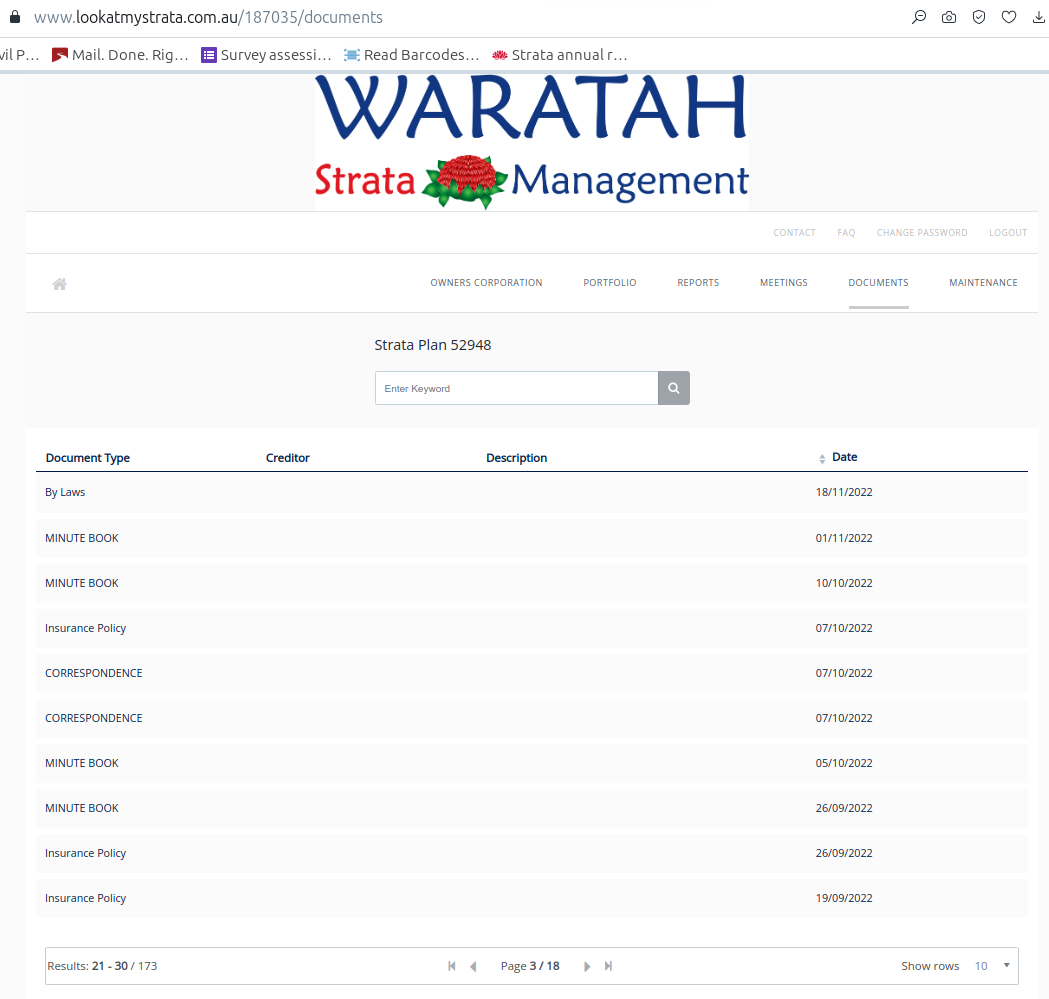Click the Description column header

coord(516,458)
